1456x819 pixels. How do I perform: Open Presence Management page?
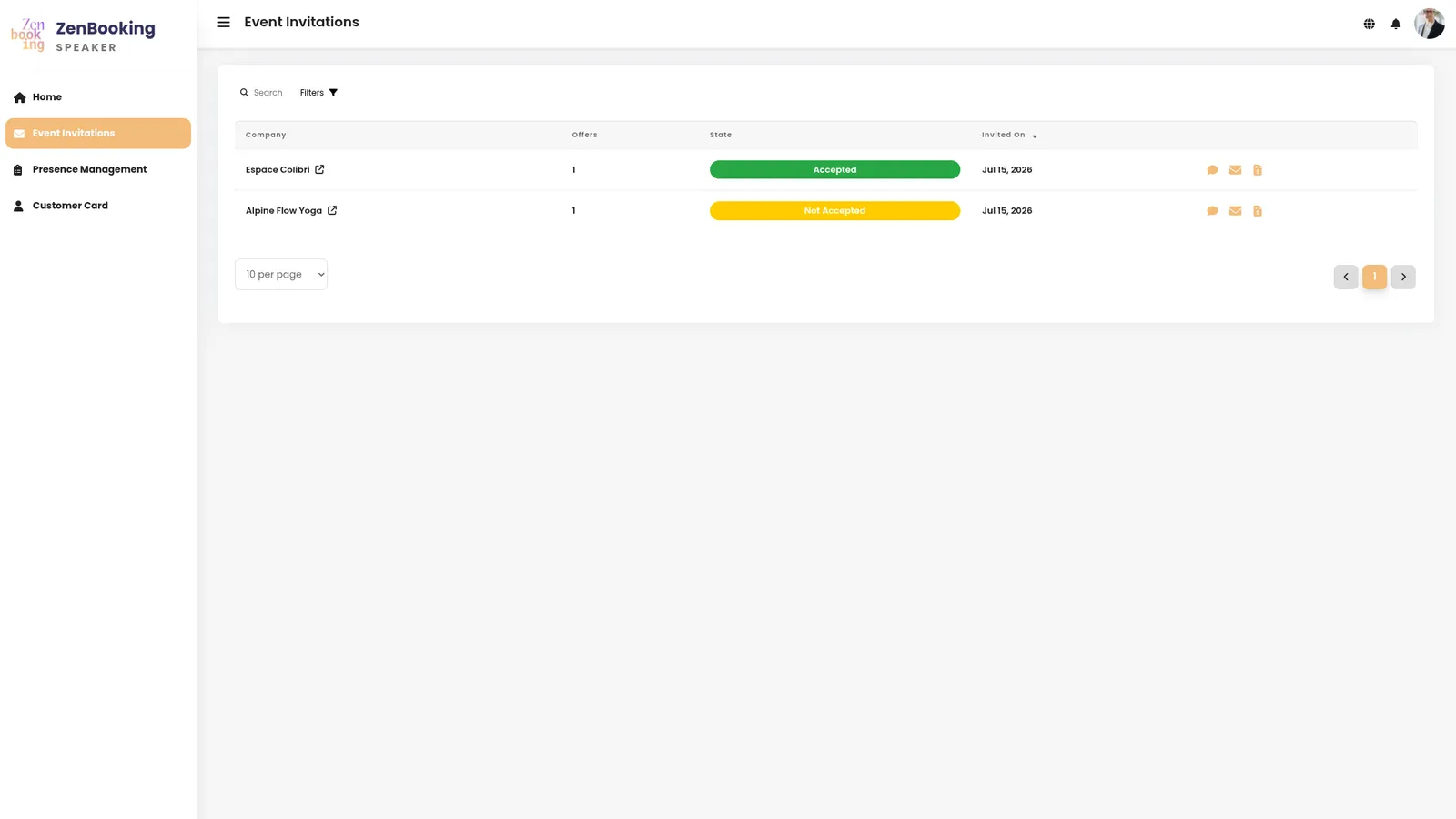pos(98,169)
